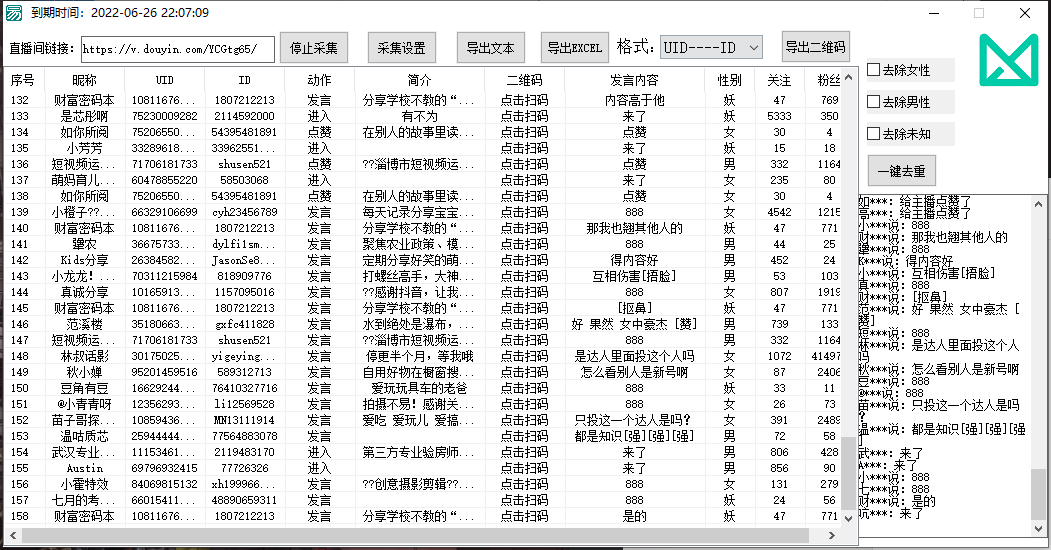Screen dimensions: 1051x550
Task: Click 点击扫码 in row 158
Action: pyautogui.click(x=524, y=517)
